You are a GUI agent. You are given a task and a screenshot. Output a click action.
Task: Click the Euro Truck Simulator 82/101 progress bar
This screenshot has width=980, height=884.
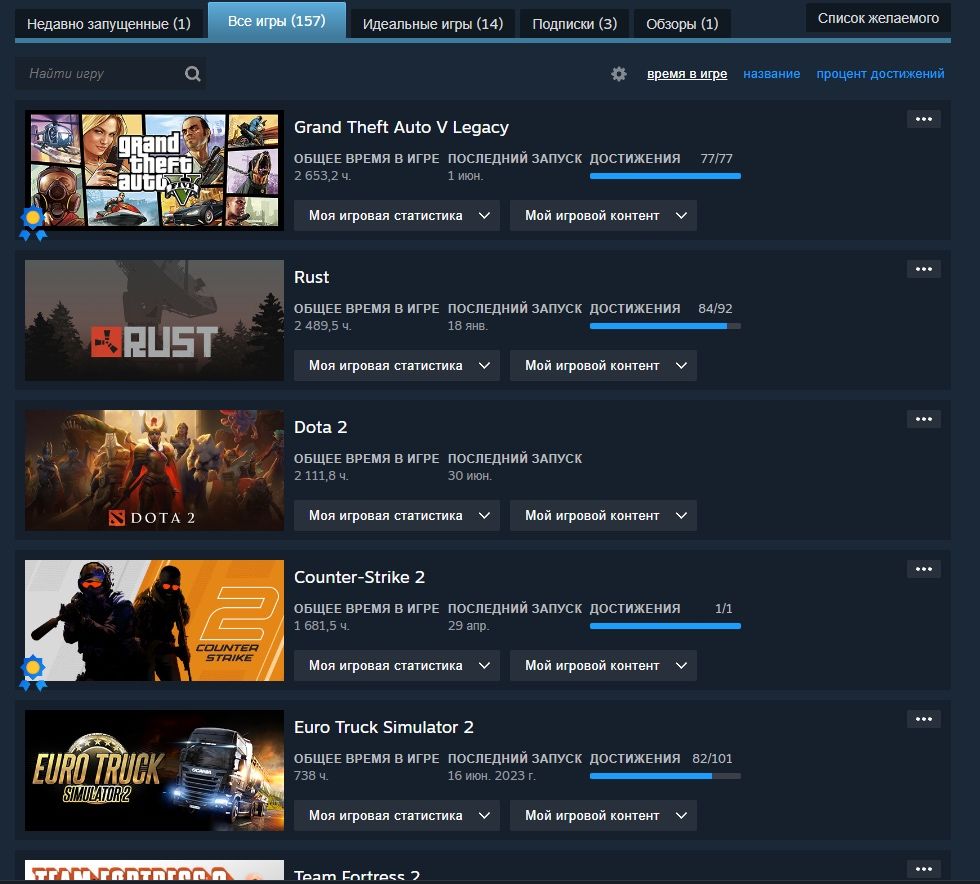pos(665,776)
